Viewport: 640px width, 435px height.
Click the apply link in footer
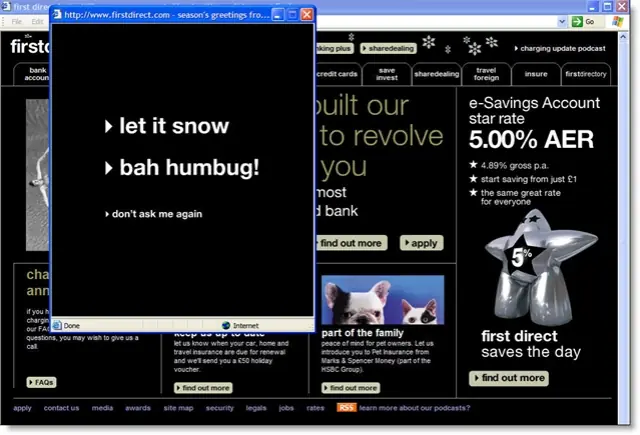coord(22,408)
